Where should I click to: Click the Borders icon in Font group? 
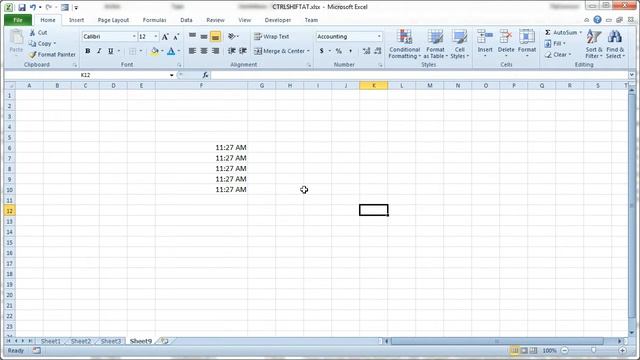pos(133,51)
